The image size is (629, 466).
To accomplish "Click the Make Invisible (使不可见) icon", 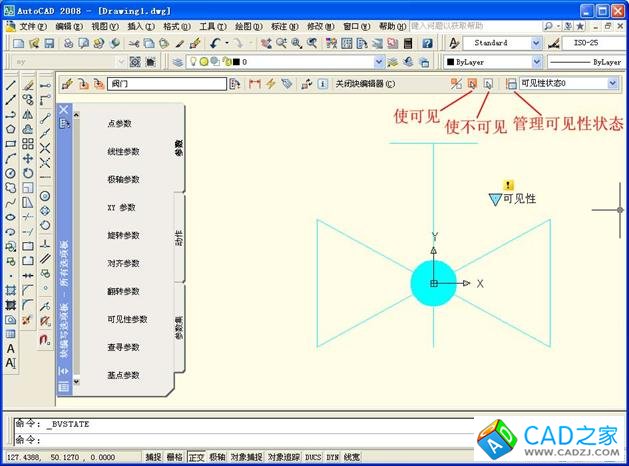I will click(487, 84).
